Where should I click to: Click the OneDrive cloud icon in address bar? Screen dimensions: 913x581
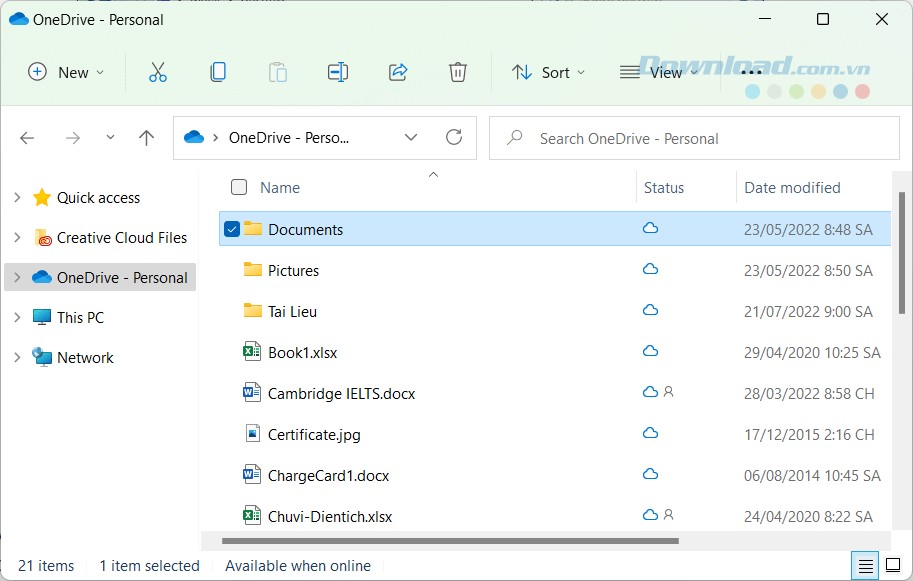[x=194, y=137]
